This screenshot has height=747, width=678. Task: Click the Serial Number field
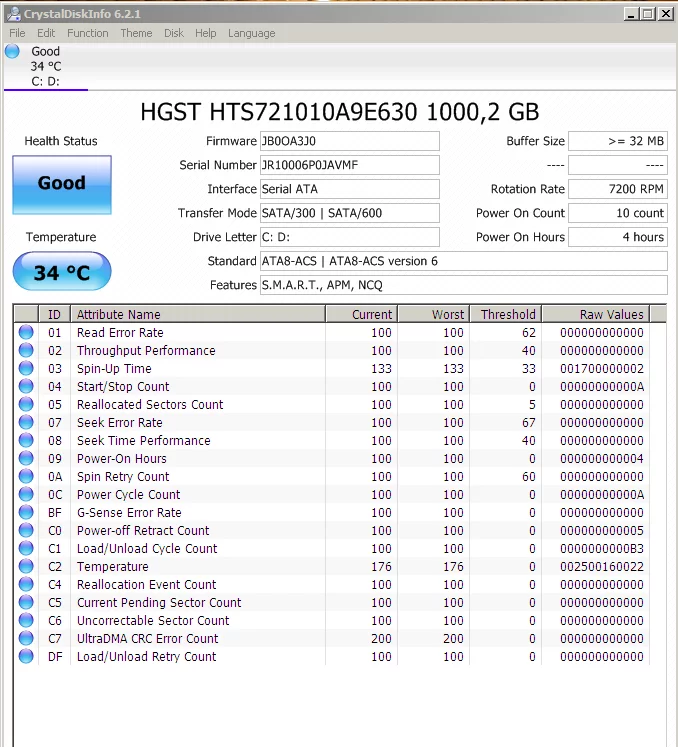[350, 165]
